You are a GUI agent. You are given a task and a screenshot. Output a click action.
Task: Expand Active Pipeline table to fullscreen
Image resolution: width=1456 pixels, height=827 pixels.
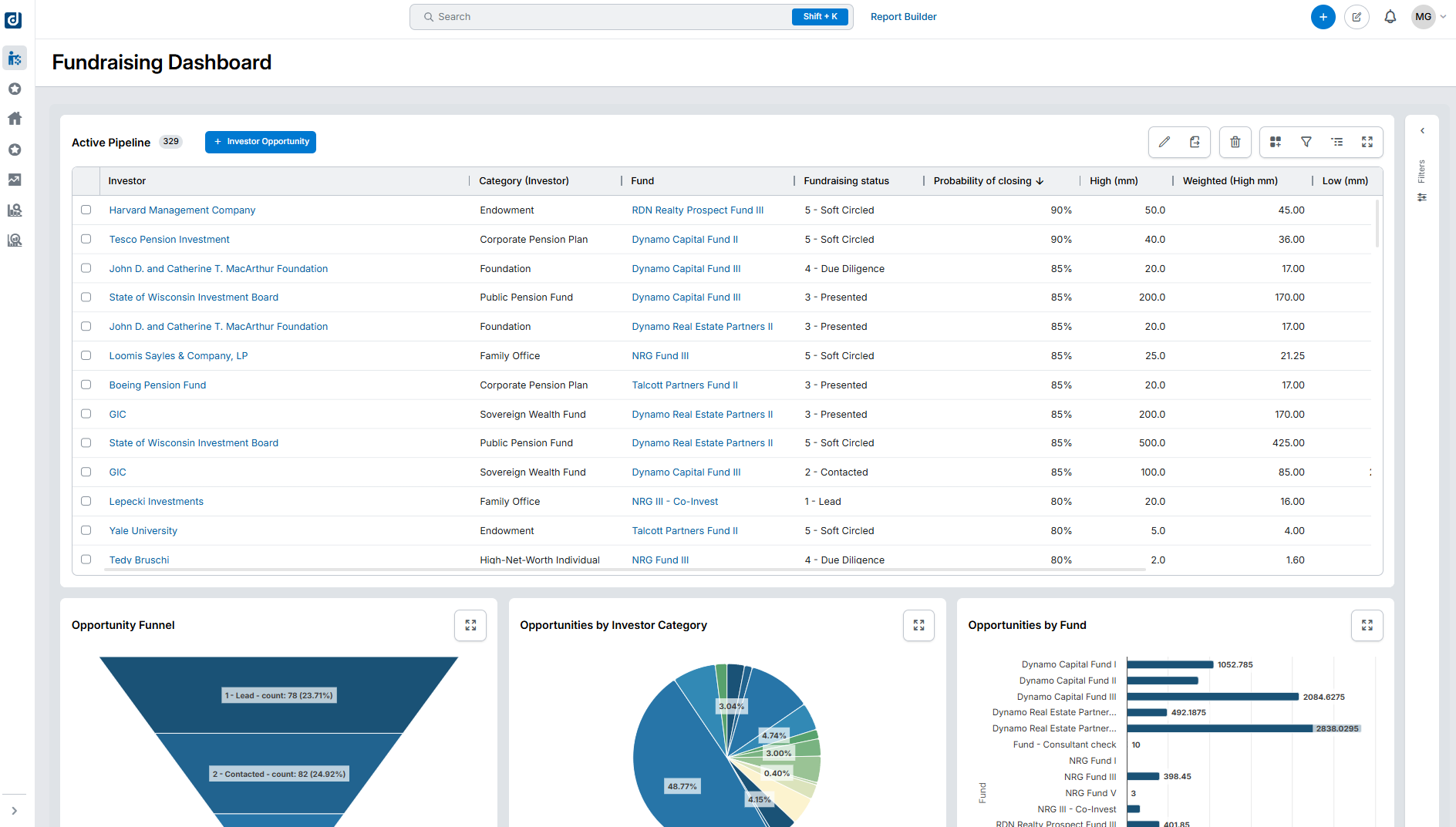(1367, 142)
